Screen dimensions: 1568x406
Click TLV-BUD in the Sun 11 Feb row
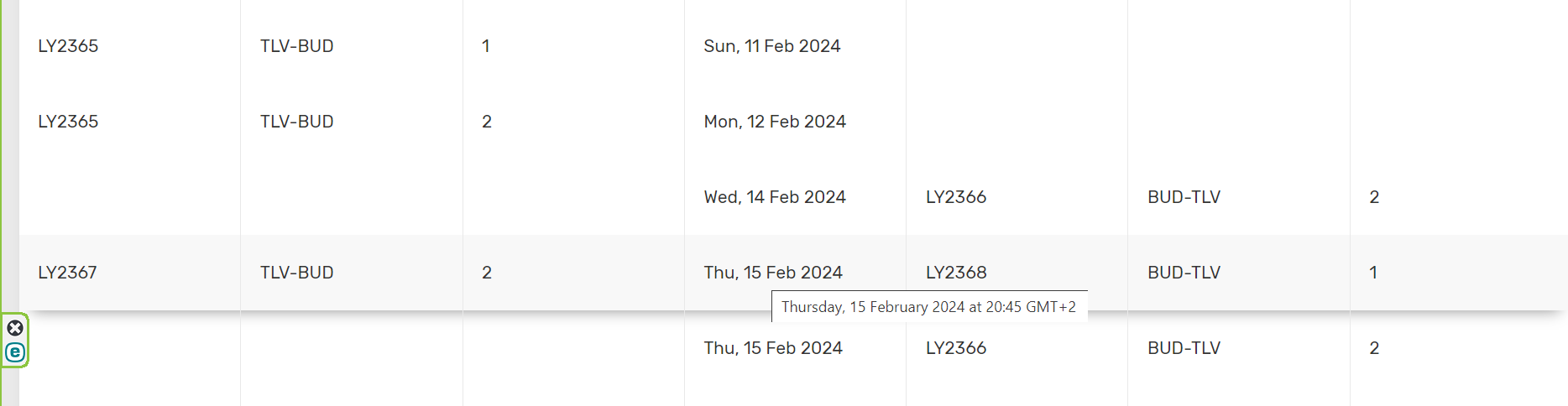click(296, 46)
